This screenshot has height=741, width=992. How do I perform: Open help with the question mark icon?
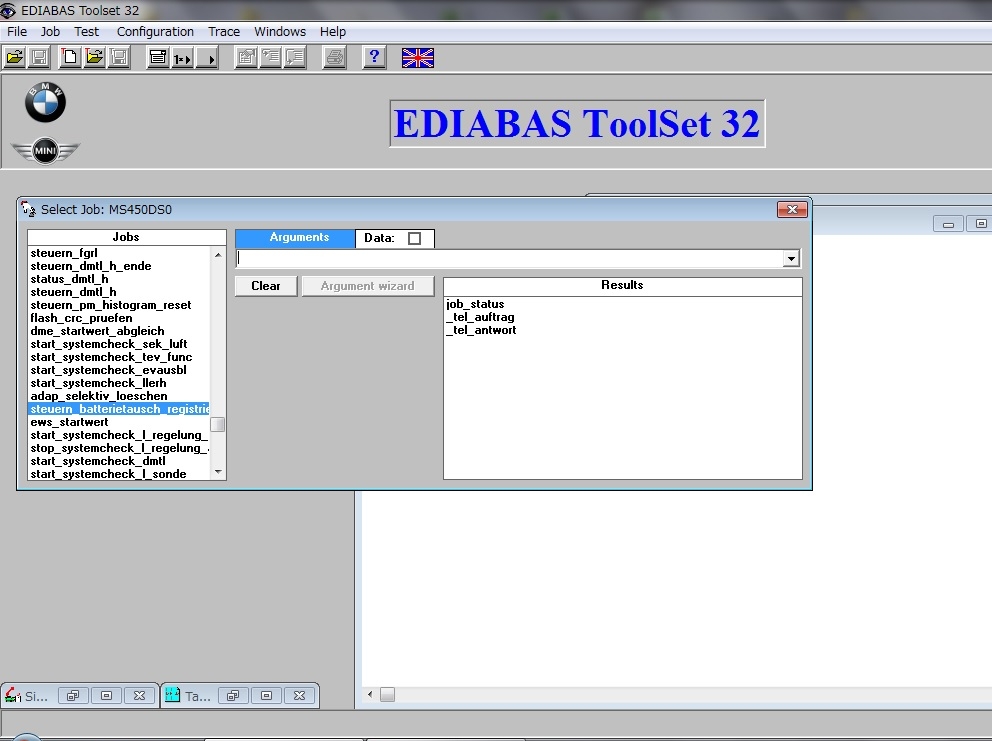(x=374, y=58)
